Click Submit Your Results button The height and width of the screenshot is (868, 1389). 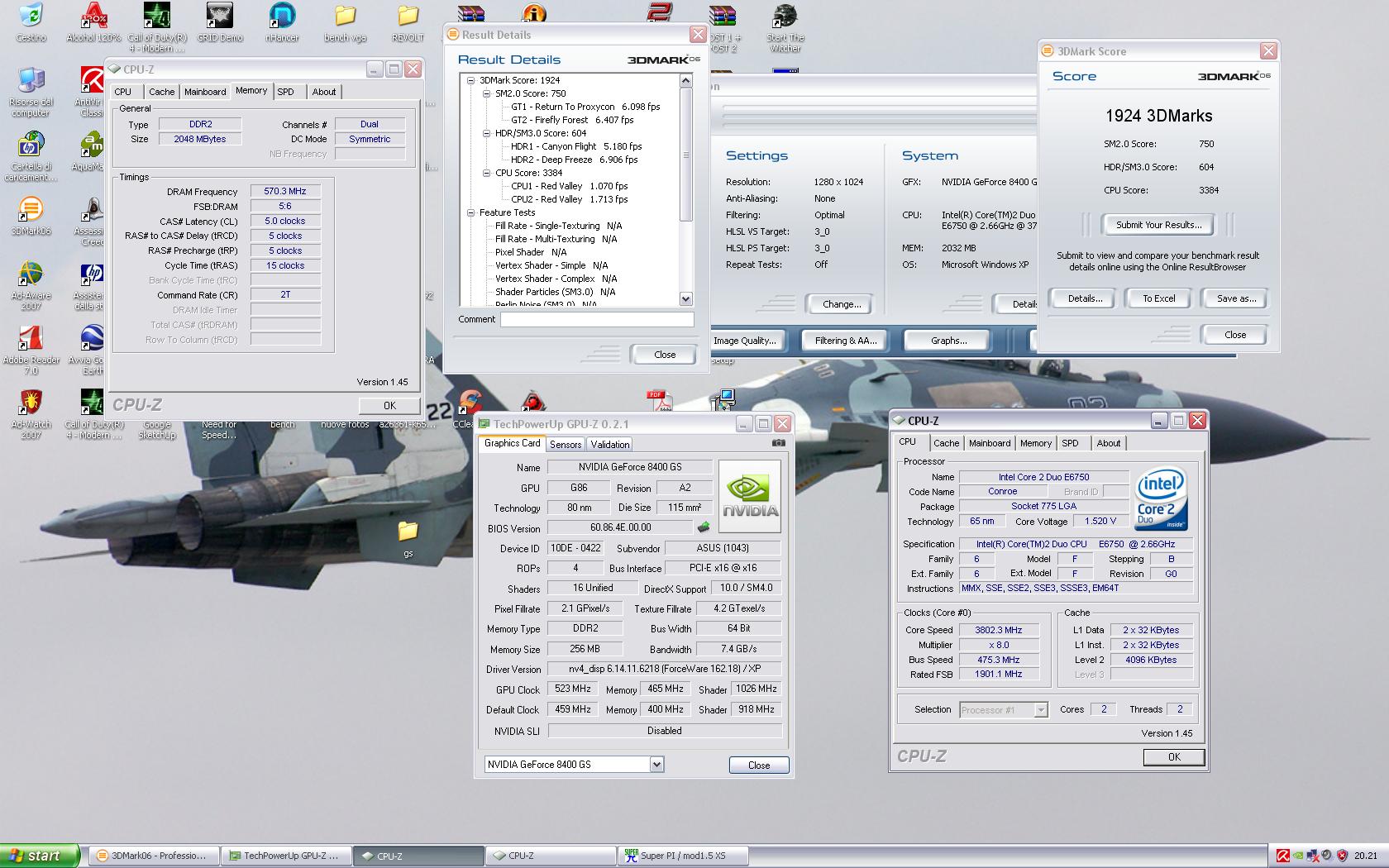[1157, 225]
